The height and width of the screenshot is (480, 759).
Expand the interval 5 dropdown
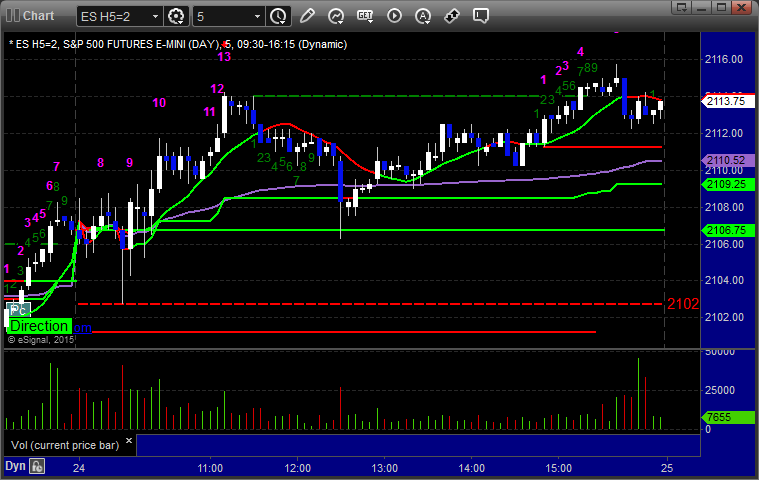258,16
